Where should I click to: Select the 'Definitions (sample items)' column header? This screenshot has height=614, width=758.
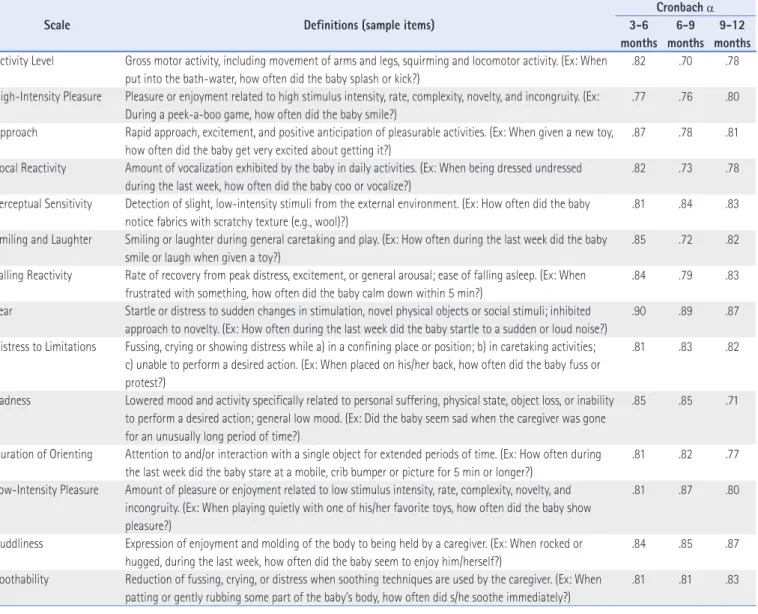pyautogui.click(x=369, y=25)
